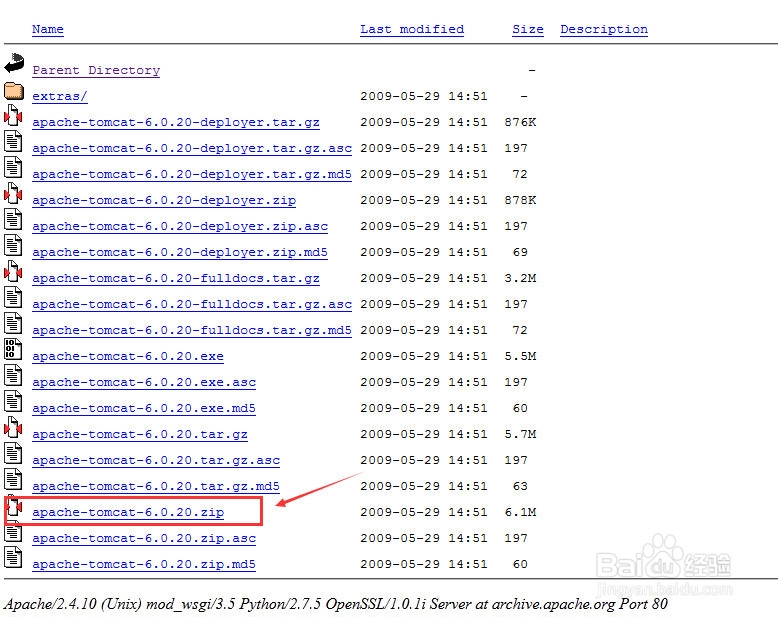The width and height of the screenshot is (778, 617).
Task: Click the text file icon beside 6.0.20.zip.md5
Action: point(13,557)
